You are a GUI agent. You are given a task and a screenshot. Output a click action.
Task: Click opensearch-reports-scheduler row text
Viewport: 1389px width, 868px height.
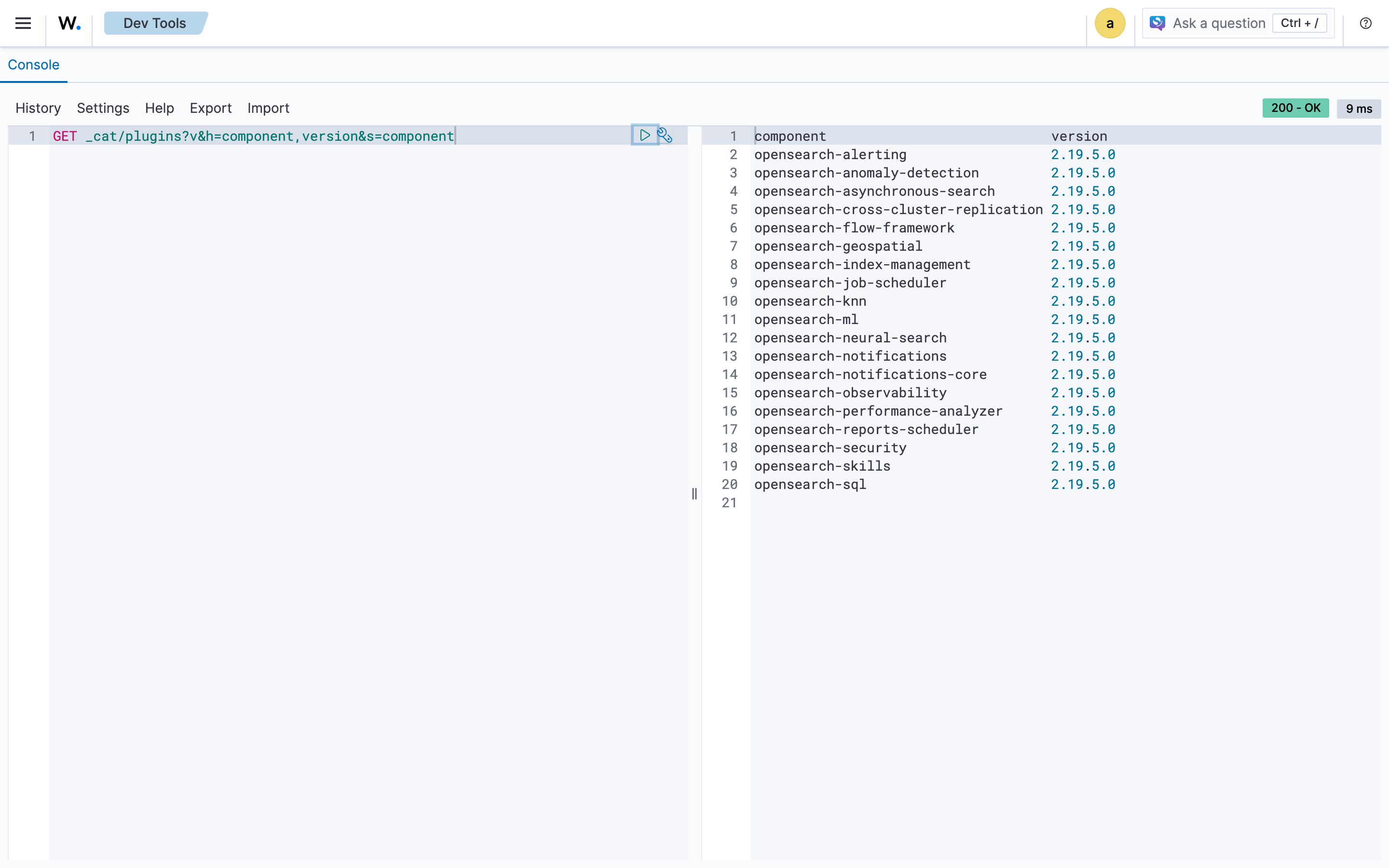tap(866, 430)
